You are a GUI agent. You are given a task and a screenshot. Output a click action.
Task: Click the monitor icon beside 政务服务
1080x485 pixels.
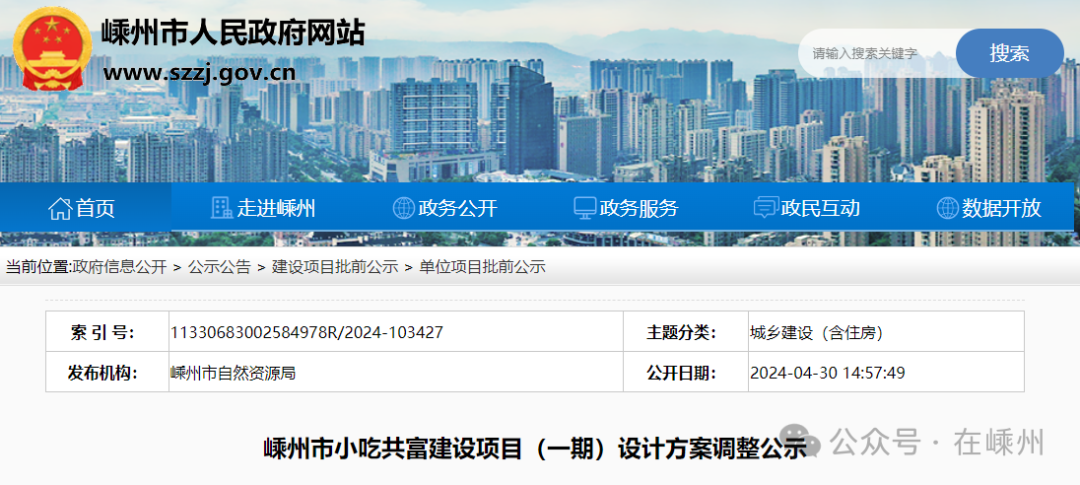(584, 208)
